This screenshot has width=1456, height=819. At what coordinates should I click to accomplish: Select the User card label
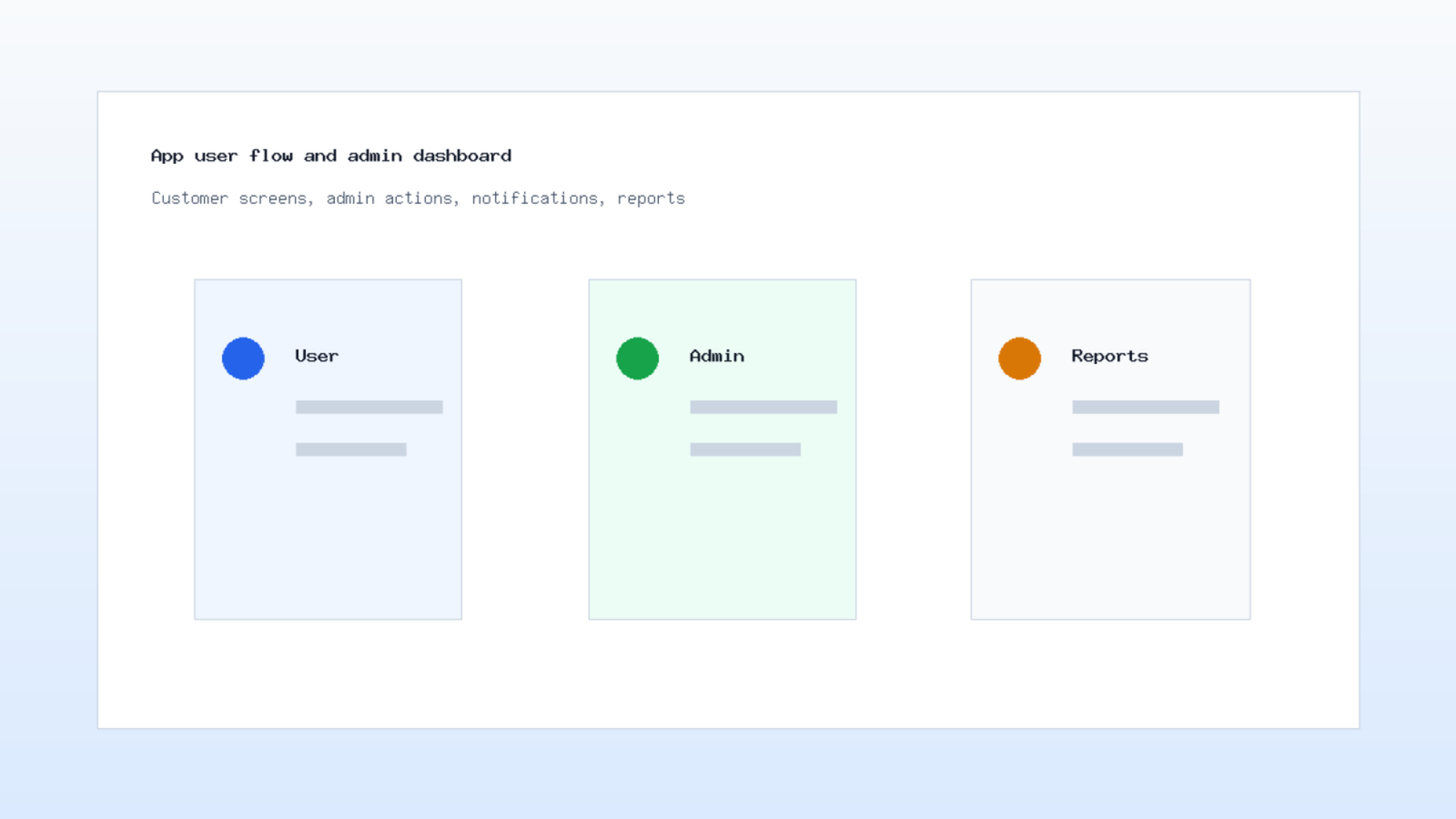(x=317, y=356)
